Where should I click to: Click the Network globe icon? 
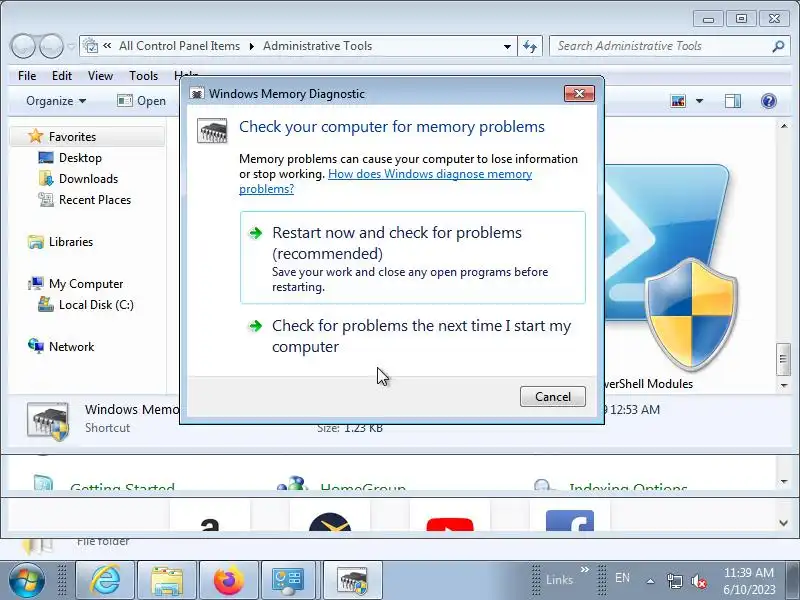[36, 346]
